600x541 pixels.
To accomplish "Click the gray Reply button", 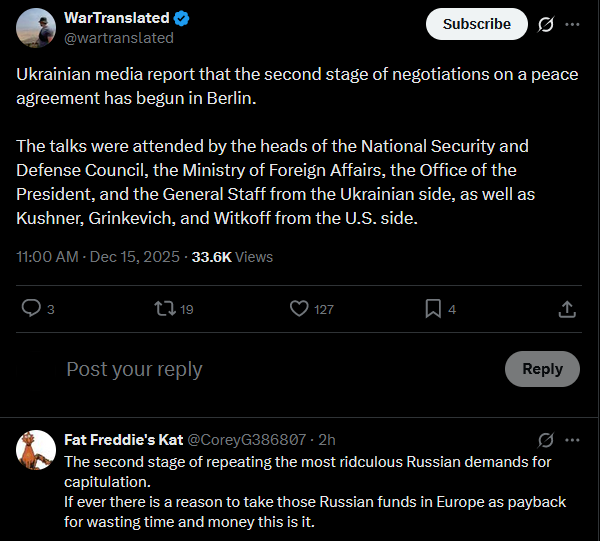I will (542, 369).
